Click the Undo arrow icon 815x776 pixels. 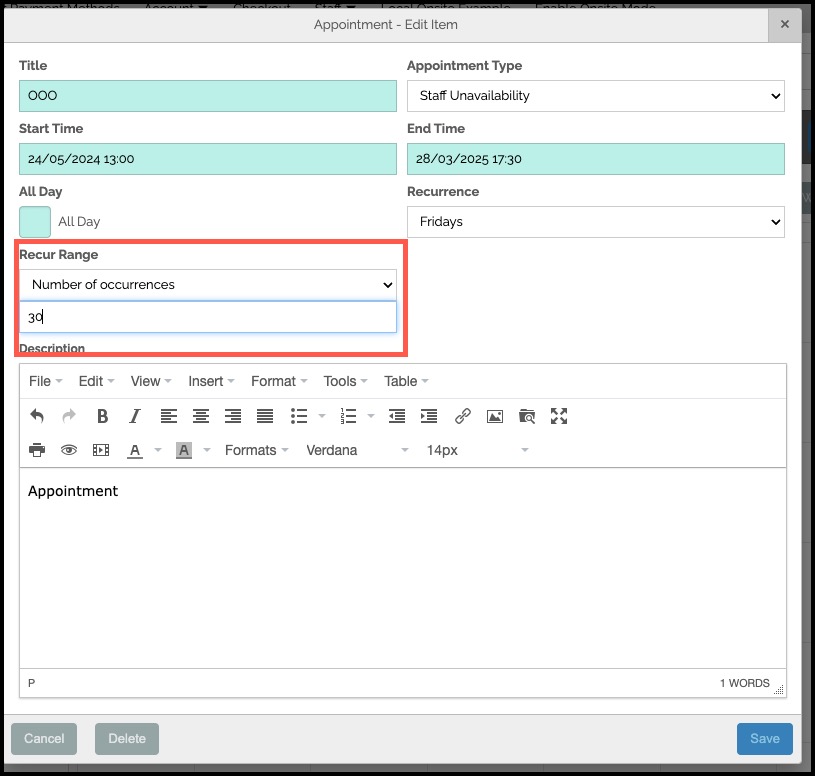(x=37, y=416)
